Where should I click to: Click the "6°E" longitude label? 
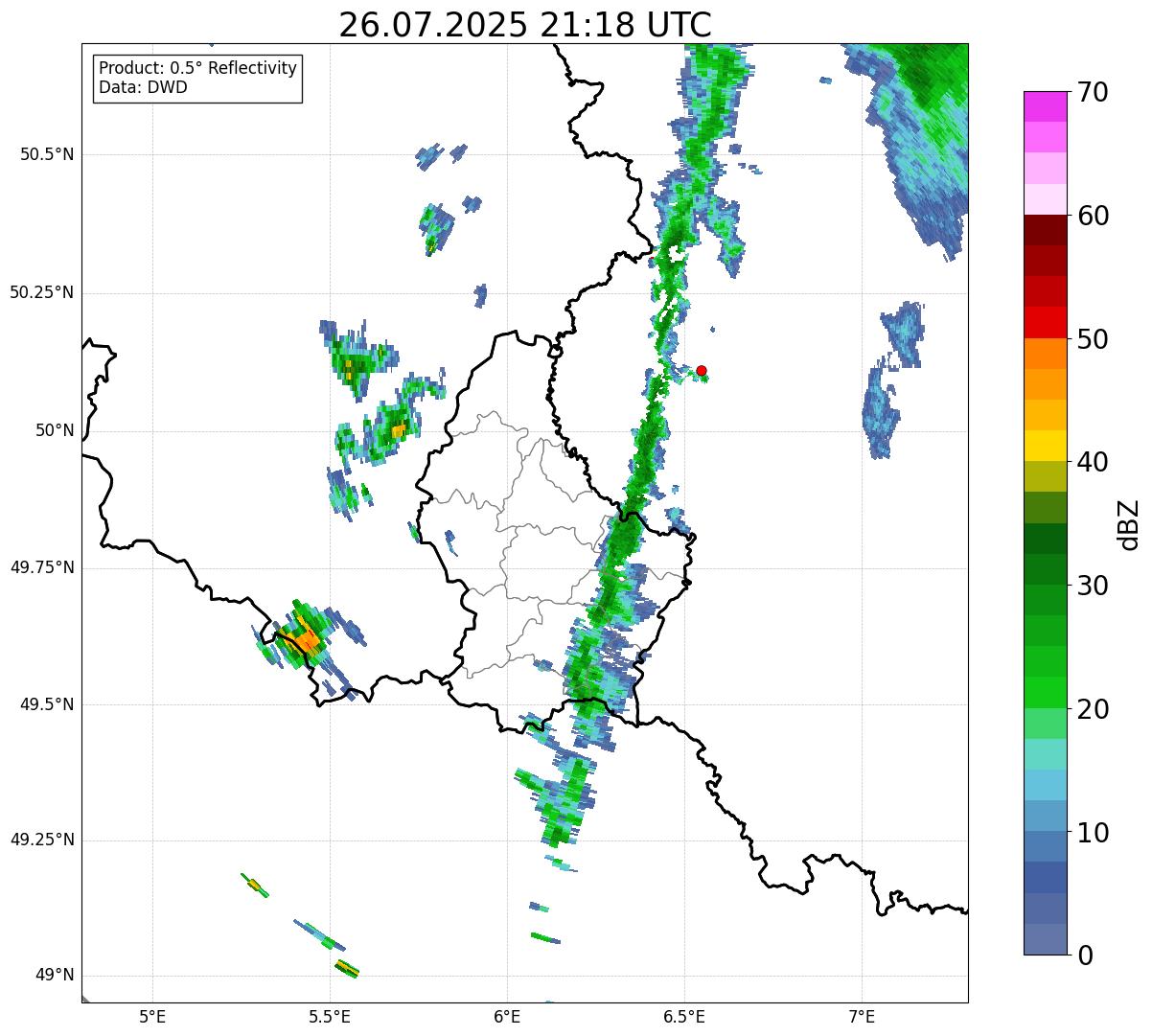(507, 1016)
